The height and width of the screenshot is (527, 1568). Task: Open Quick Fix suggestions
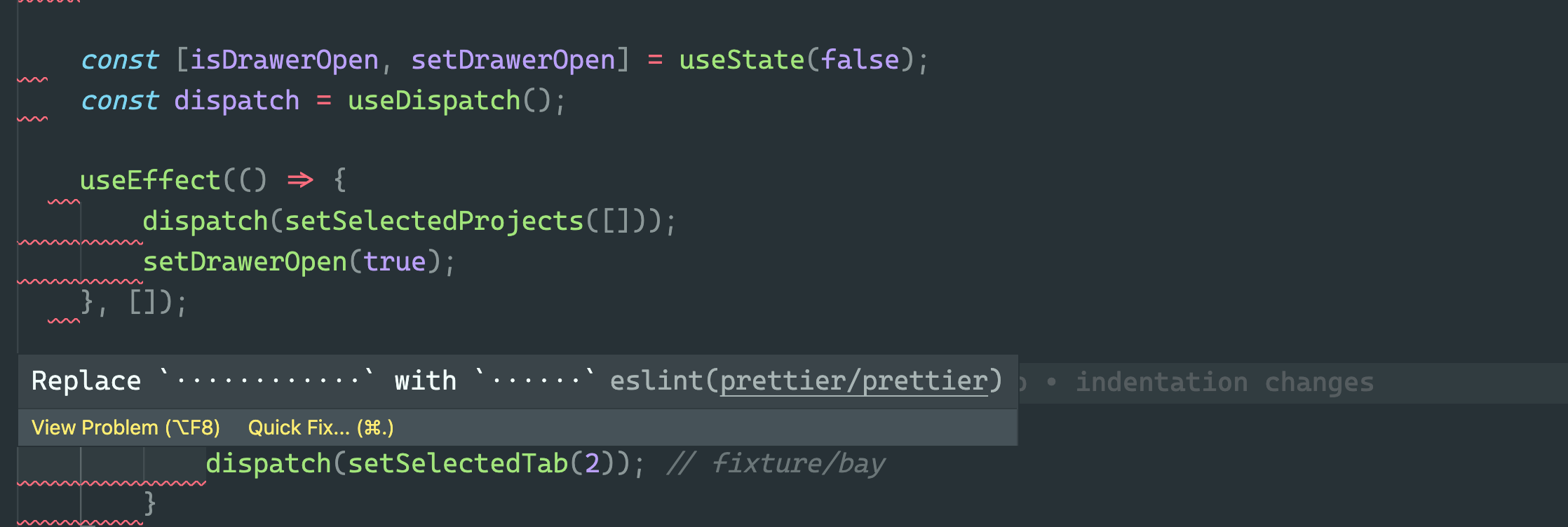pyautogui.click(x=320, y=427)
